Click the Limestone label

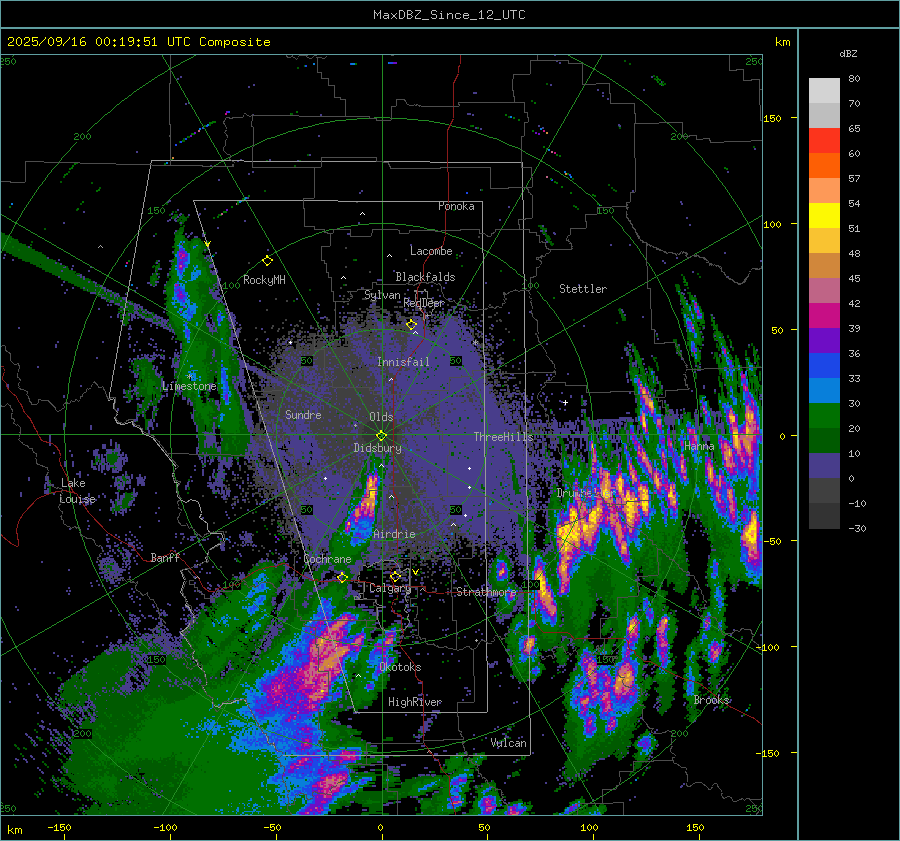(x=189, y=386)
